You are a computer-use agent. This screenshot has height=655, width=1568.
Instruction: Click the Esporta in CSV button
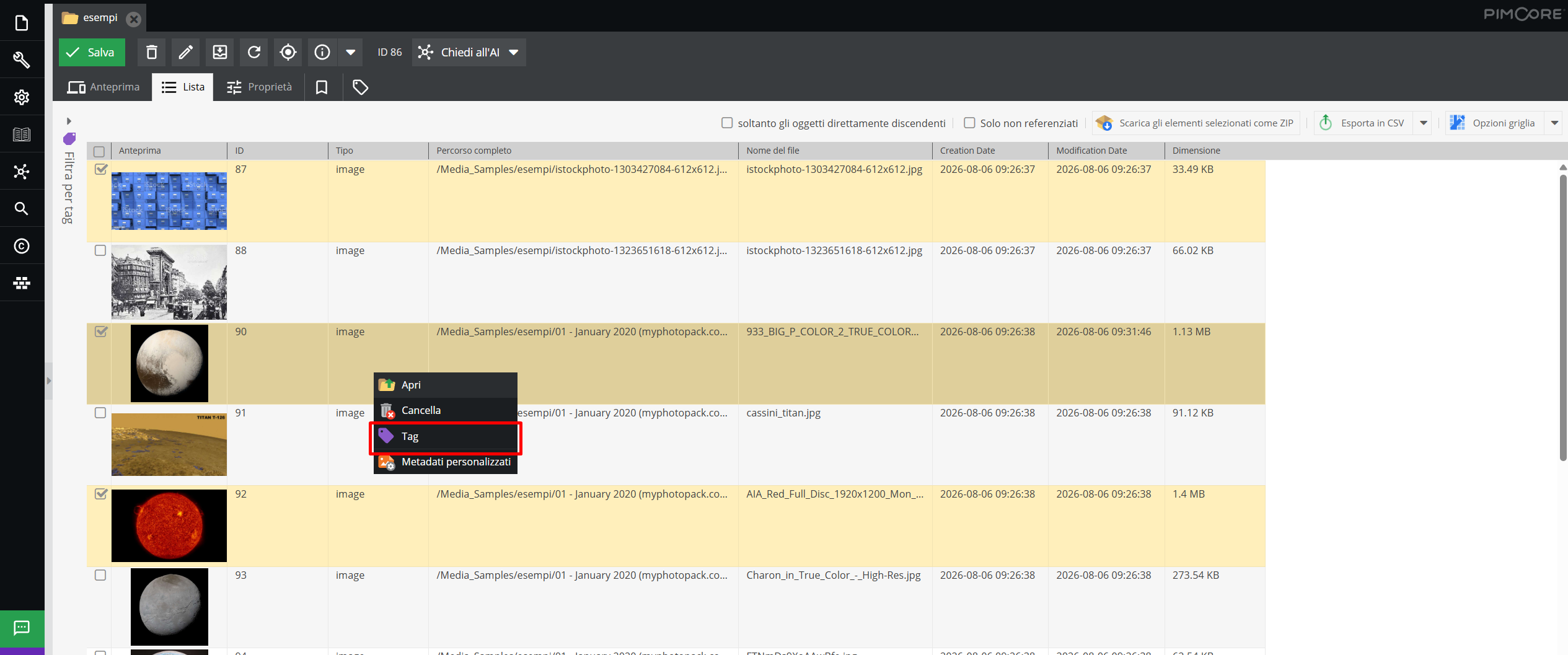1363,123
